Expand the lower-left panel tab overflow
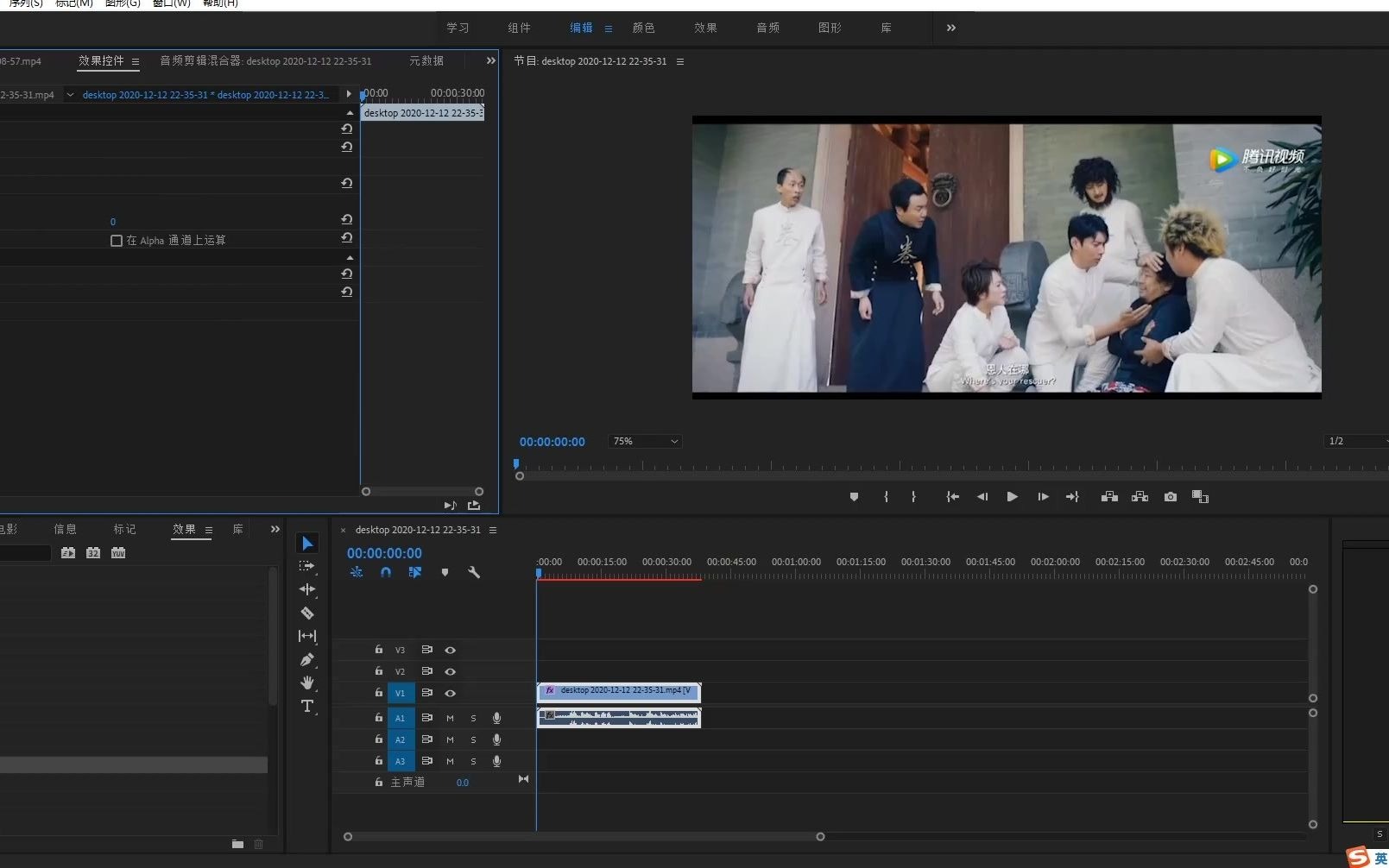Image resolution: width=1389 pixels, height=868 pixels. coord(275,529)
